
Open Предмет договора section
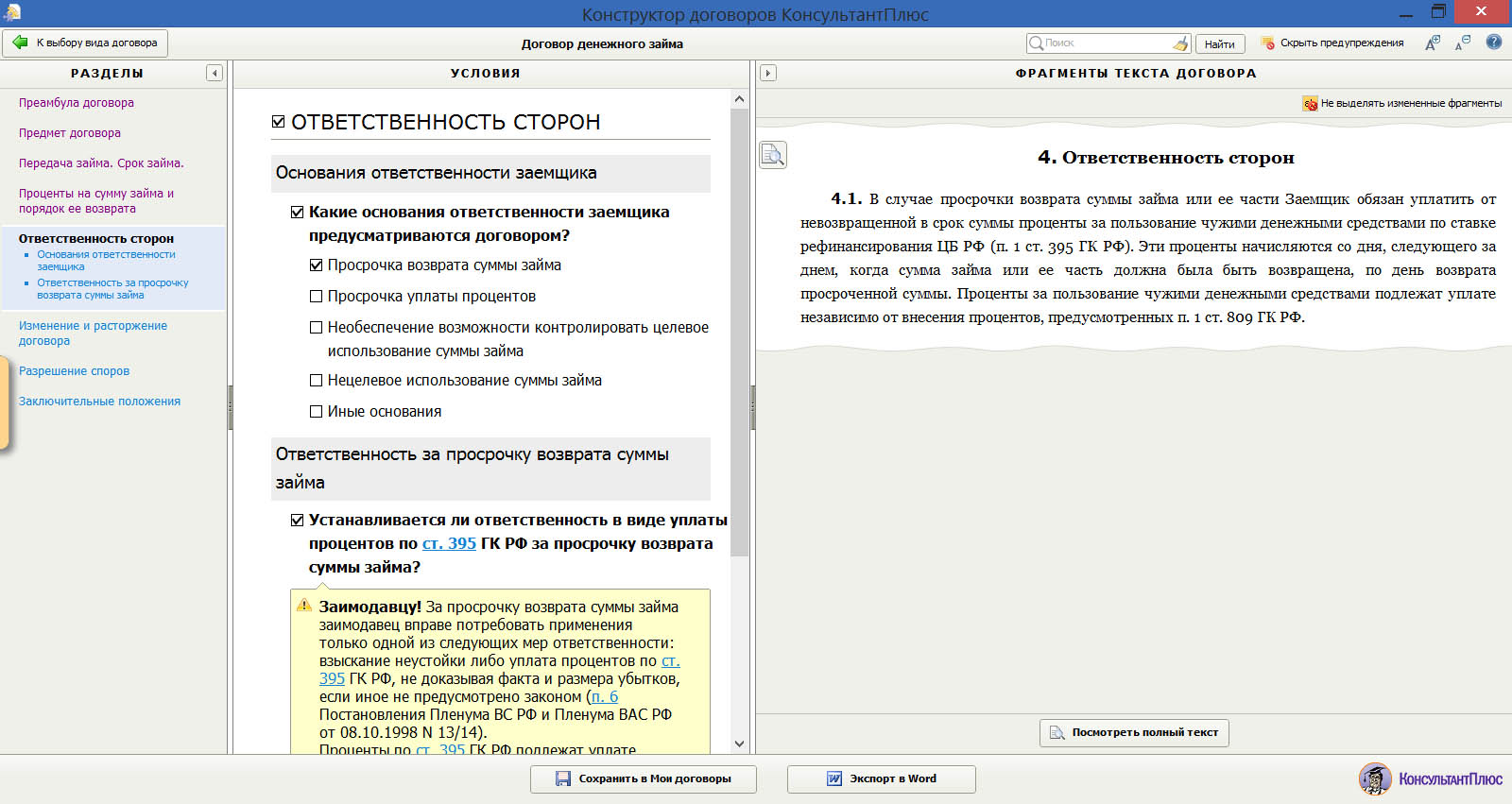70,133
